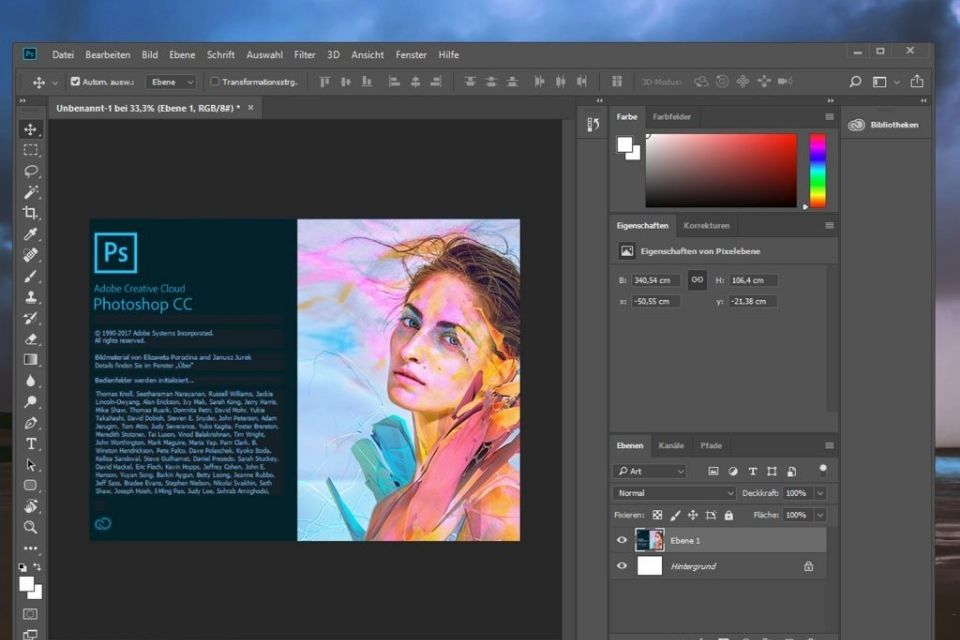This screenshot has width=960, height=640.
Task: Close the Unbenannt-1 document tab
Action: point(250,107)
